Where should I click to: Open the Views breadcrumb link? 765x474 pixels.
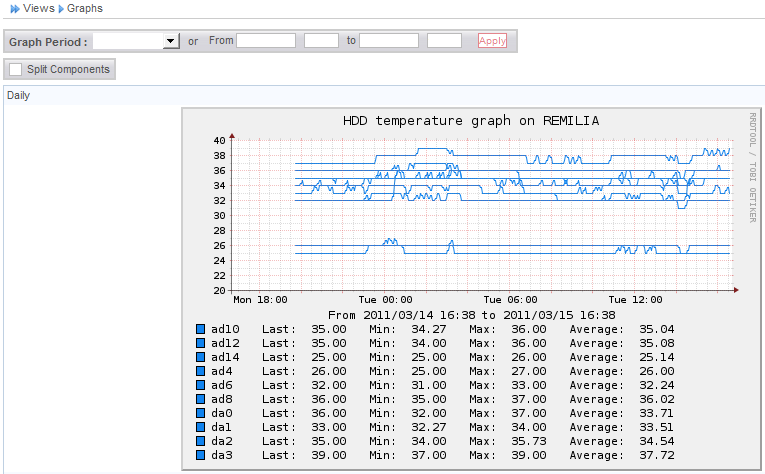pyautogui.click(x=38, y=8)
